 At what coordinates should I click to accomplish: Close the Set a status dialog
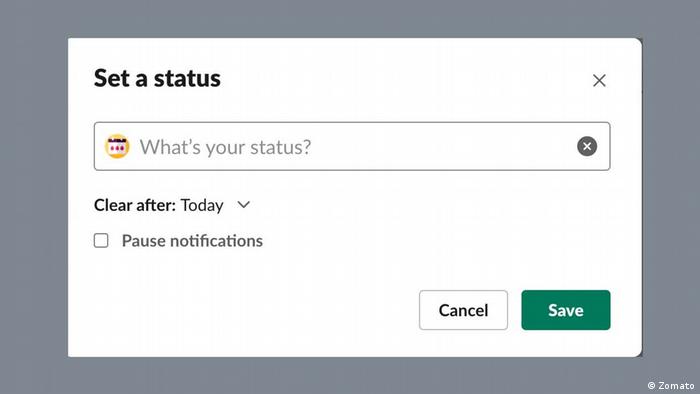[x=599, y=80]
